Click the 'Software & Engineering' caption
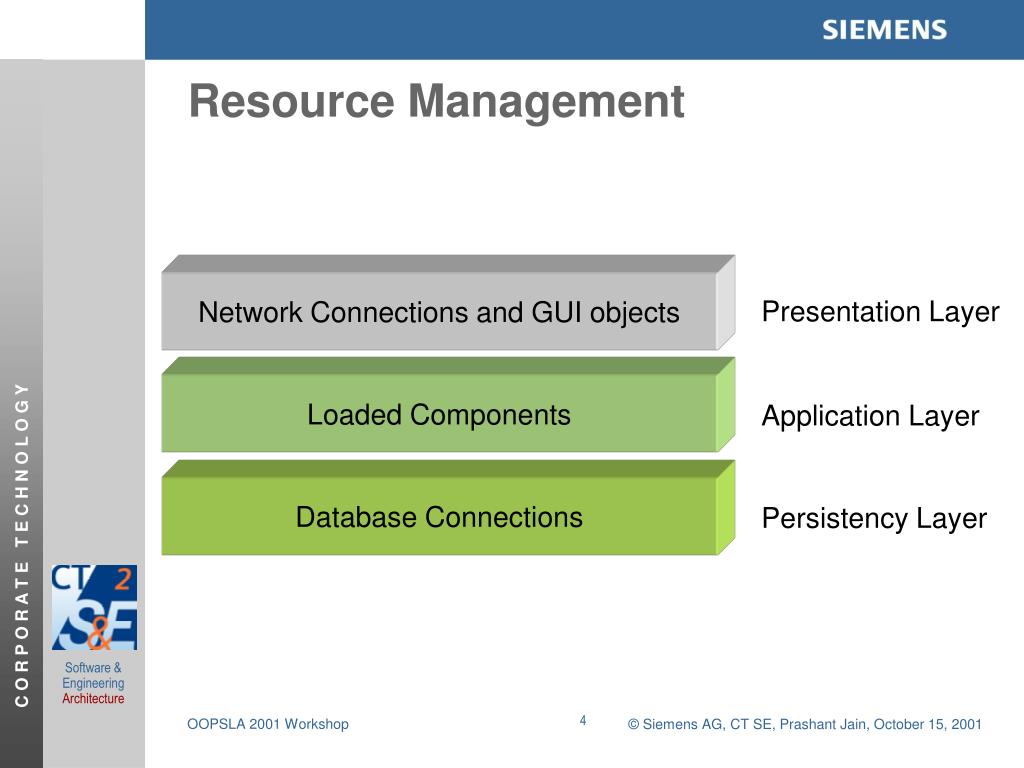This screenshot has height=768, width=1024. point(93,675)
